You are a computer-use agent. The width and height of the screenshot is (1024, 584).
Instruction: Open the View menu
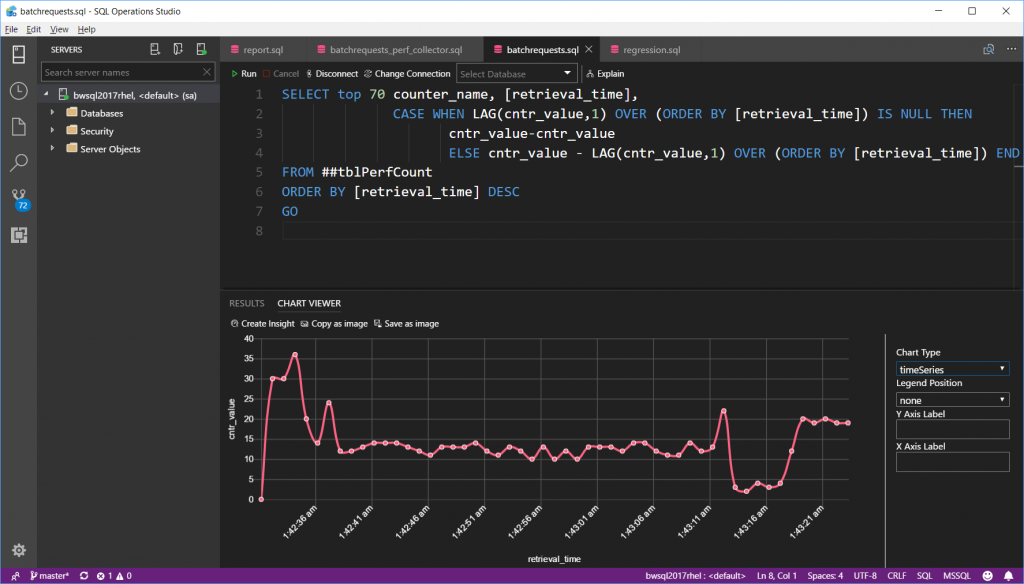pos(60,30)
